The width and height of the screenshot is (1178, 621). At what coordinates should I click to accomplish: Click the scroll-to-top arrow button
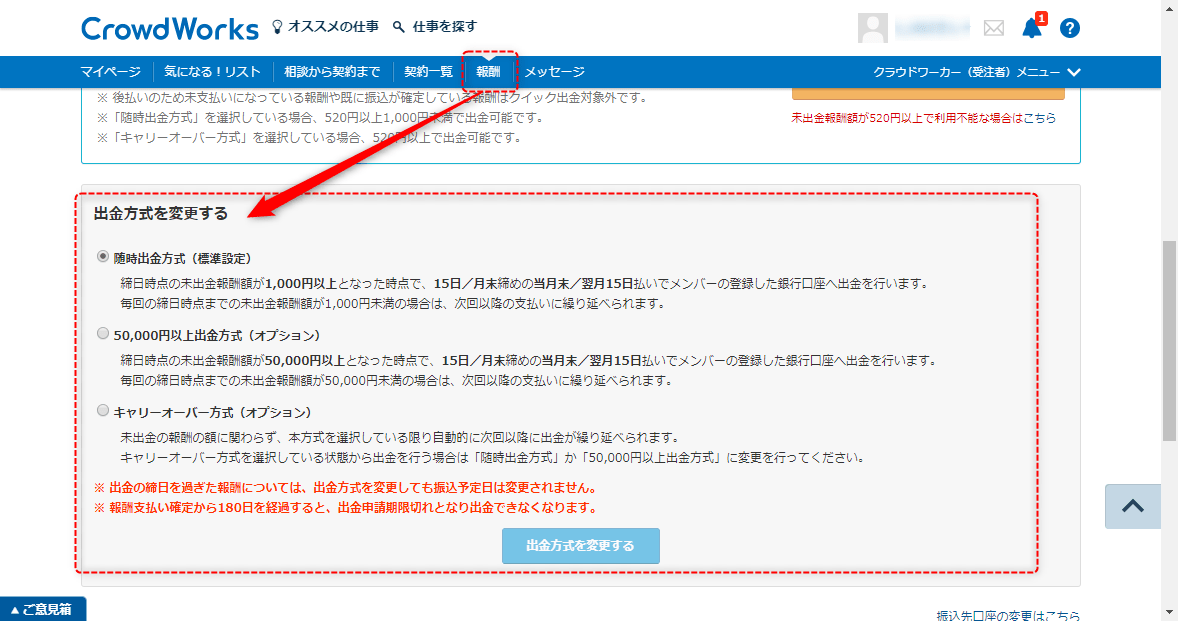(x=1132, y=506)
